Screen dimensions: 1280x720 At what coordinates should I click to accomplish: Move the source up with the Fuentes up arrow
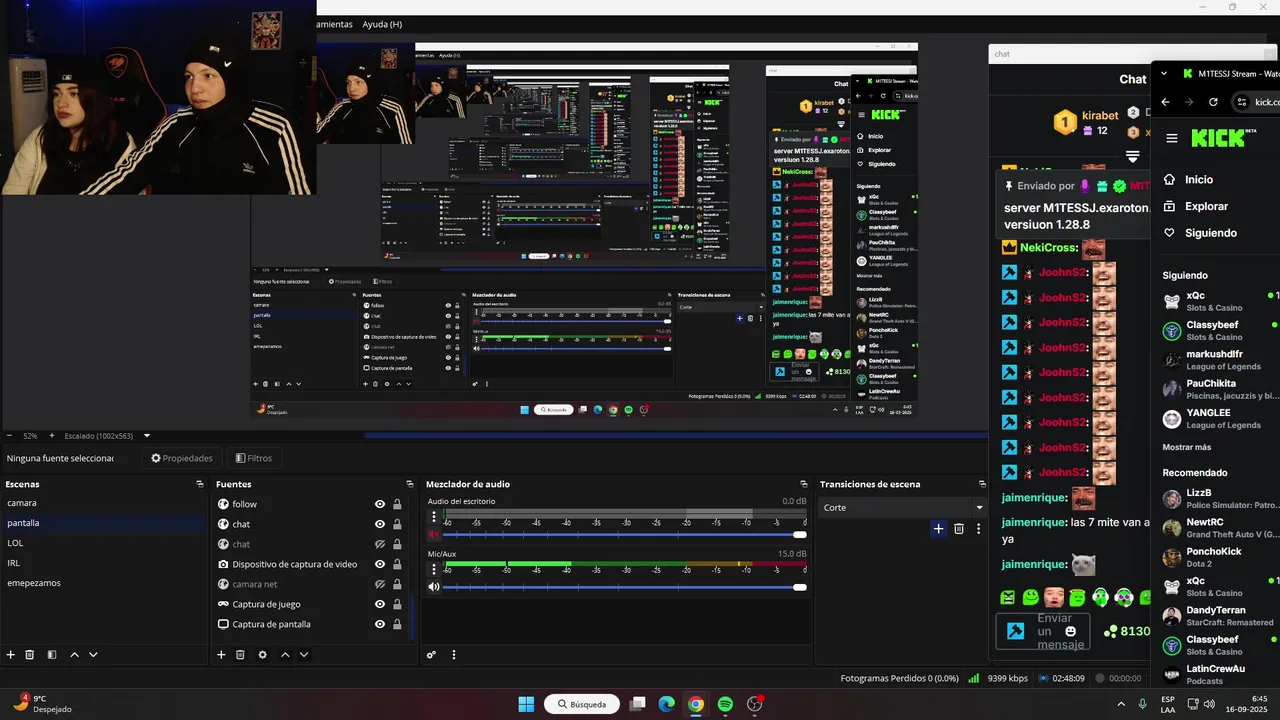tap(285, 655)
